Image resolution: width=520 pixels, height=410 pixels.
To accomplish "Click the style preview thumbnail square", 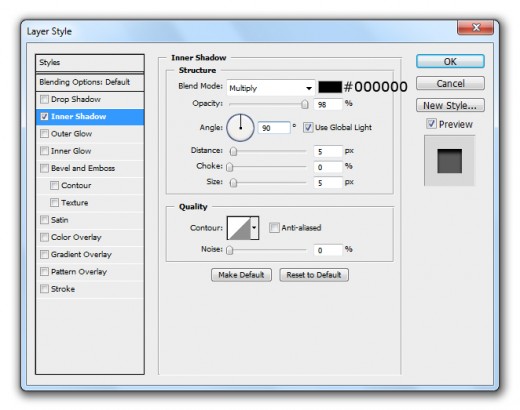I will 449,161.
